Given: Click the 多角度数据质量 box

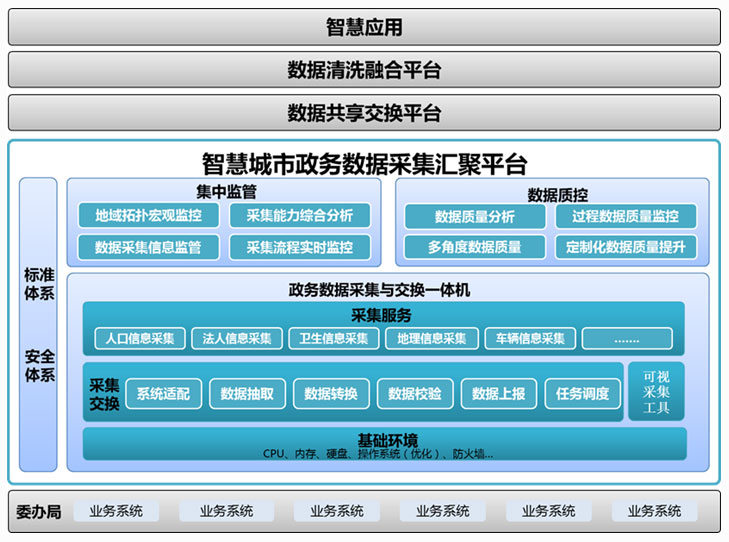Looking at the screenshot, I should [x=475, y=247].
